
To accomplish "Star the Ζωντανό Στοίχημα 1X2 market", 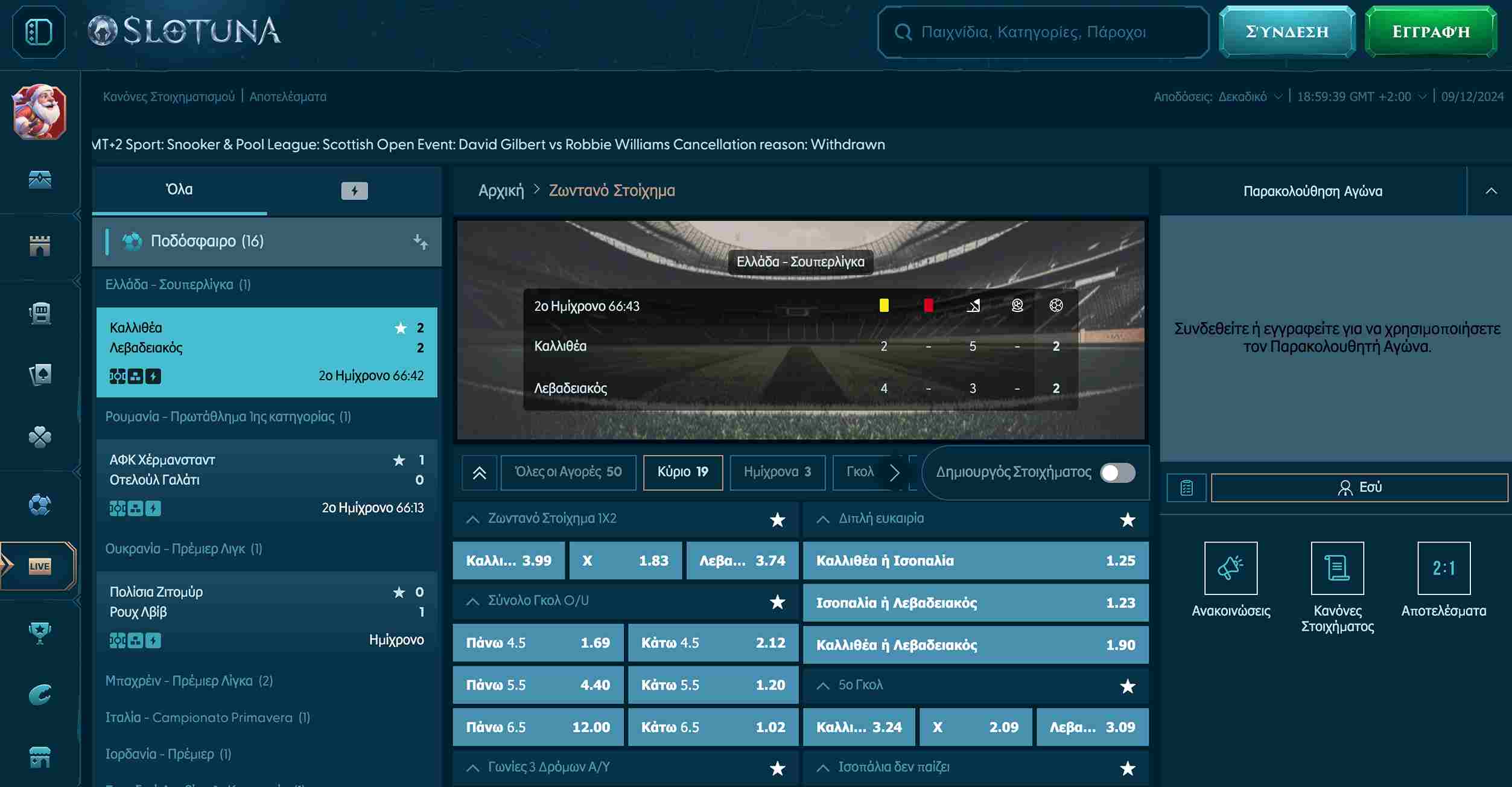I will click(x=777, y=520).
